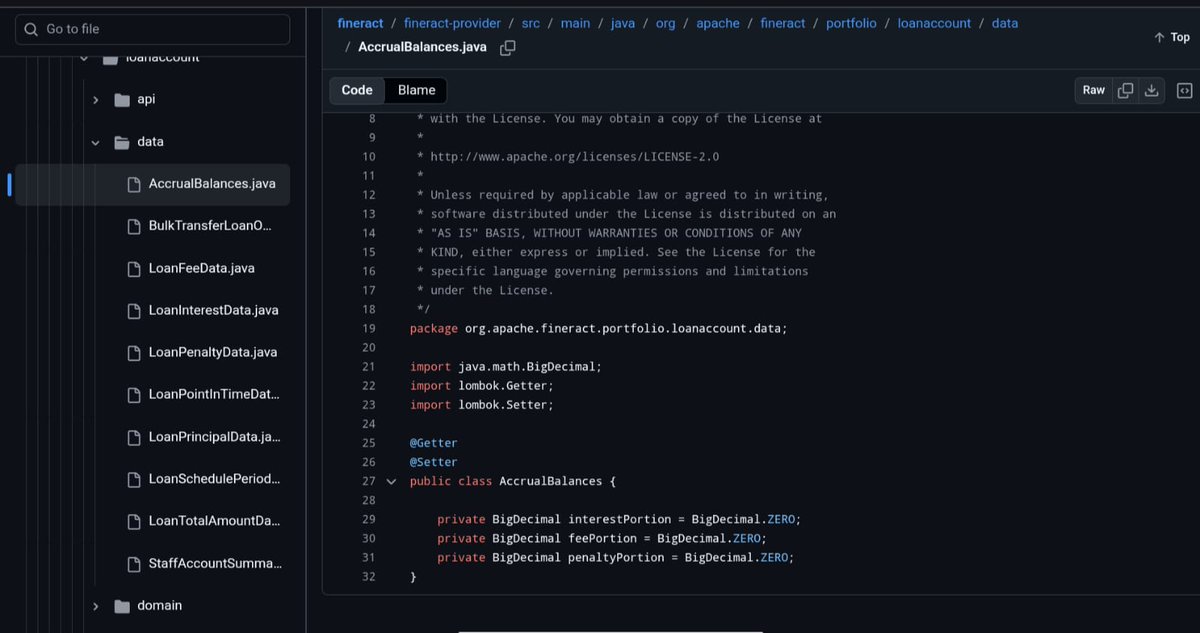Click file icon of BulkTransferLoanO... entry

pos(134,226)
